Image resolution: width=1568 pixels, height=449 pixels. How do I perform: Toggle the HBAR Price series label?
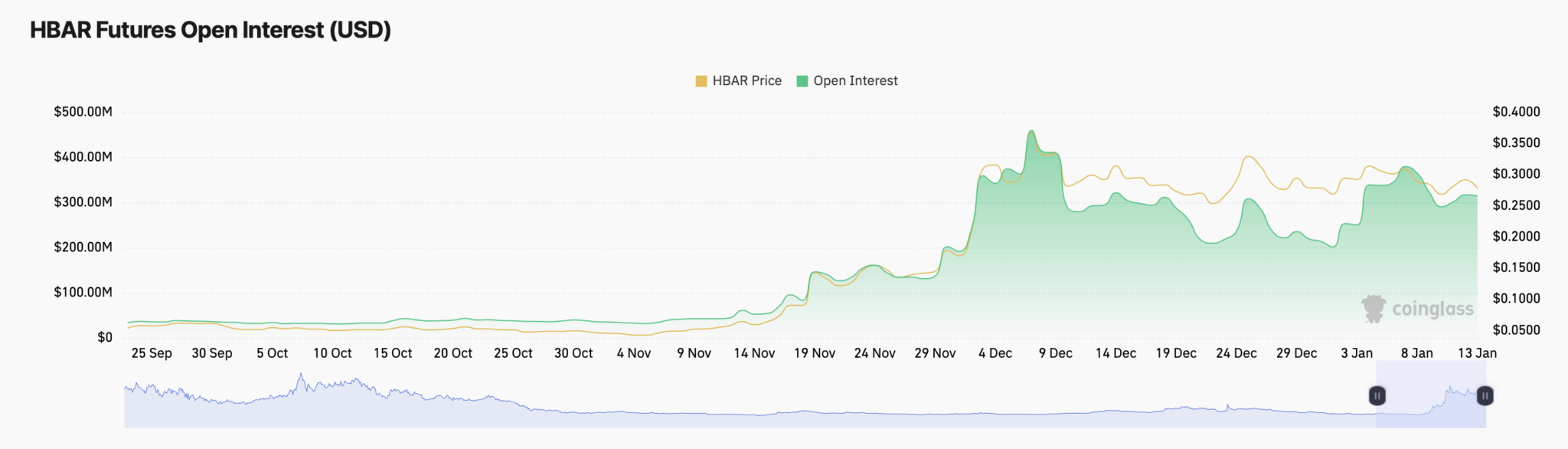[746, 81]
